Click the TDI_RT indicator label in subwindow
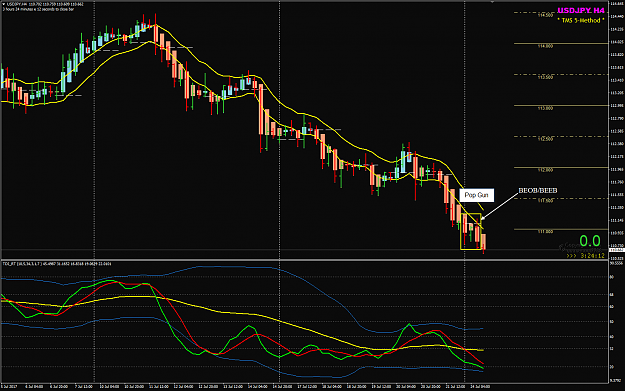The image size is (625, 391). (x=57, y=264)
